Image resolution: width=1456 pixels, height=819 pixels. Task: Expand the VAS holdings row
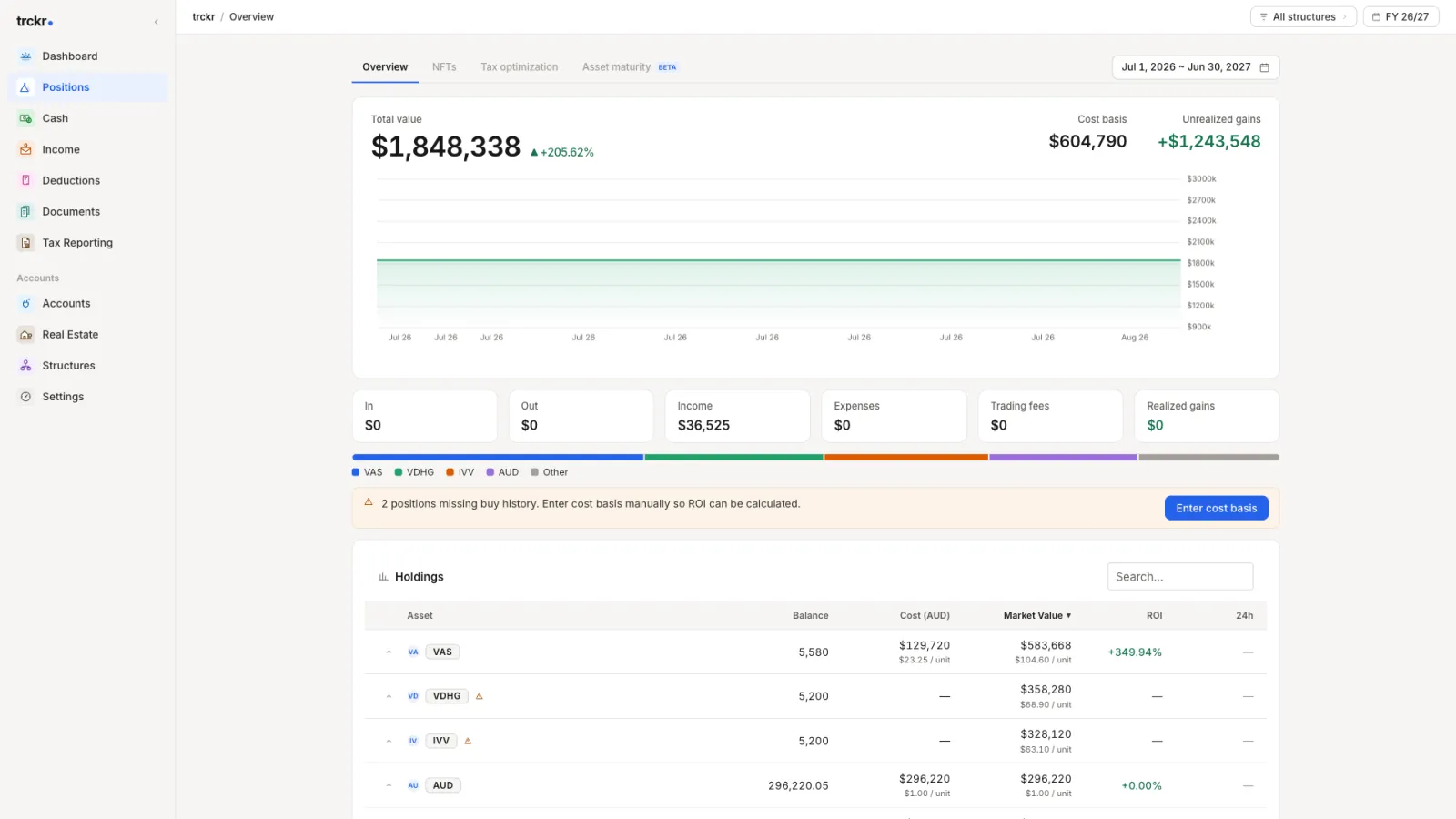[389, 652]
